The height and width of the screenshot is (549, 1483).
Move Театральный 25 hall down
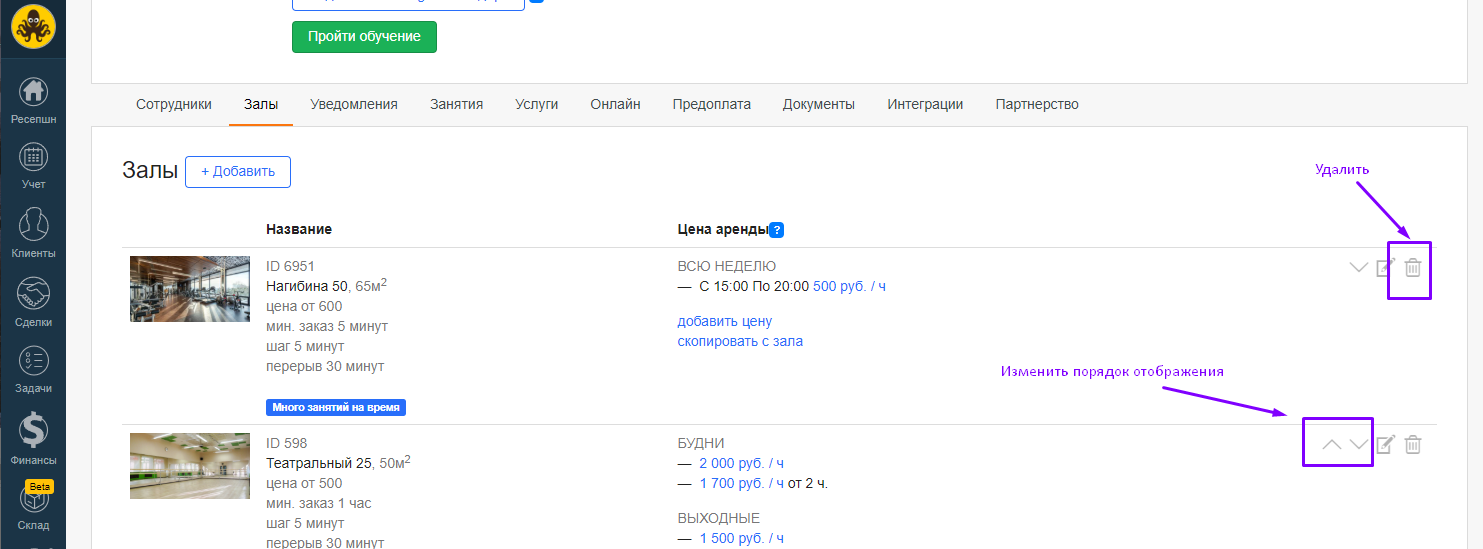click(1358, 445)
